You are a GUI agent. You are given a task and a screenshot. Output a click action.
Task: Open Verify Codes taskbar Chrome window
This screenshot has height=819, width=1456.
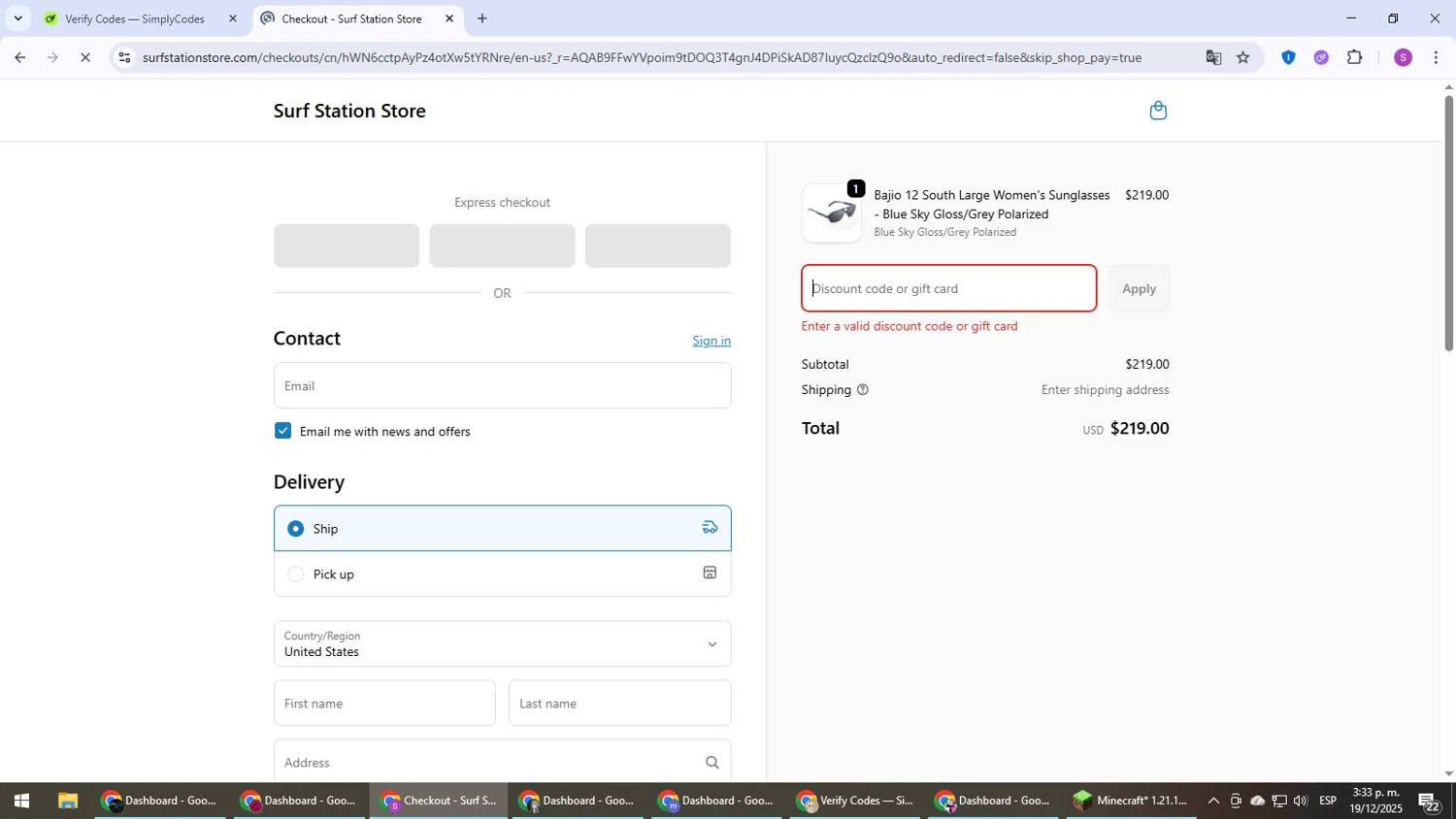pyautogui.click(x=855, y=802)
